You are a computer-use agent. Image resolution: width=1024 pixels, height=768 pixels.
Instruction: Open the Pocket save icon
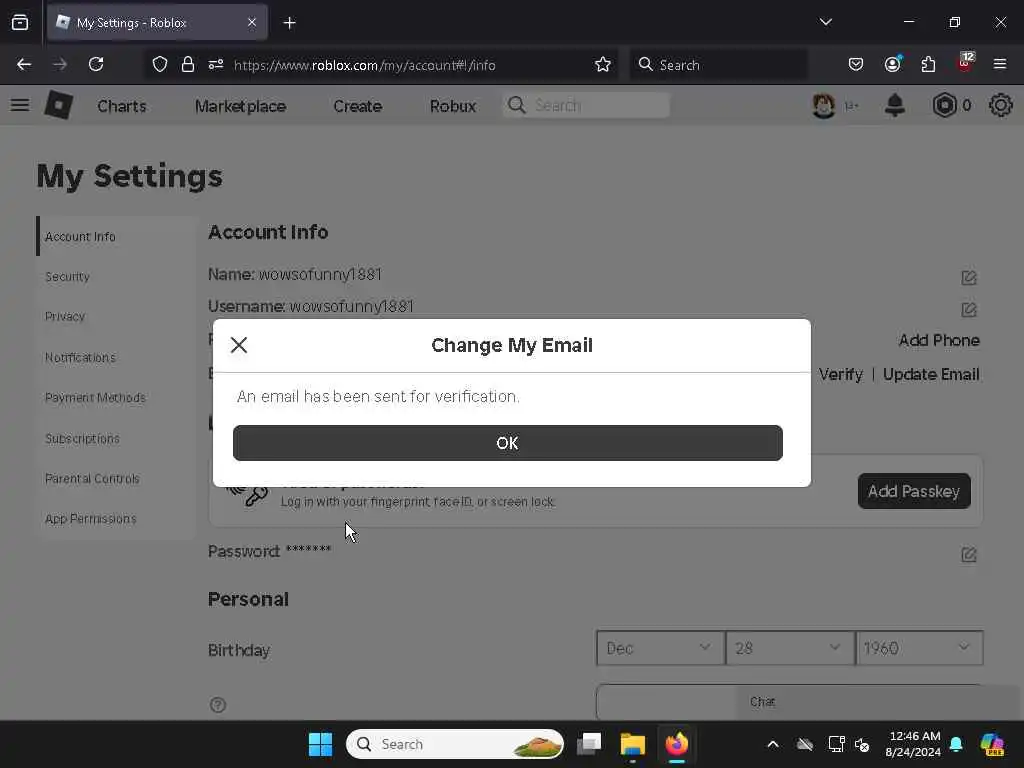pos(856,64)
